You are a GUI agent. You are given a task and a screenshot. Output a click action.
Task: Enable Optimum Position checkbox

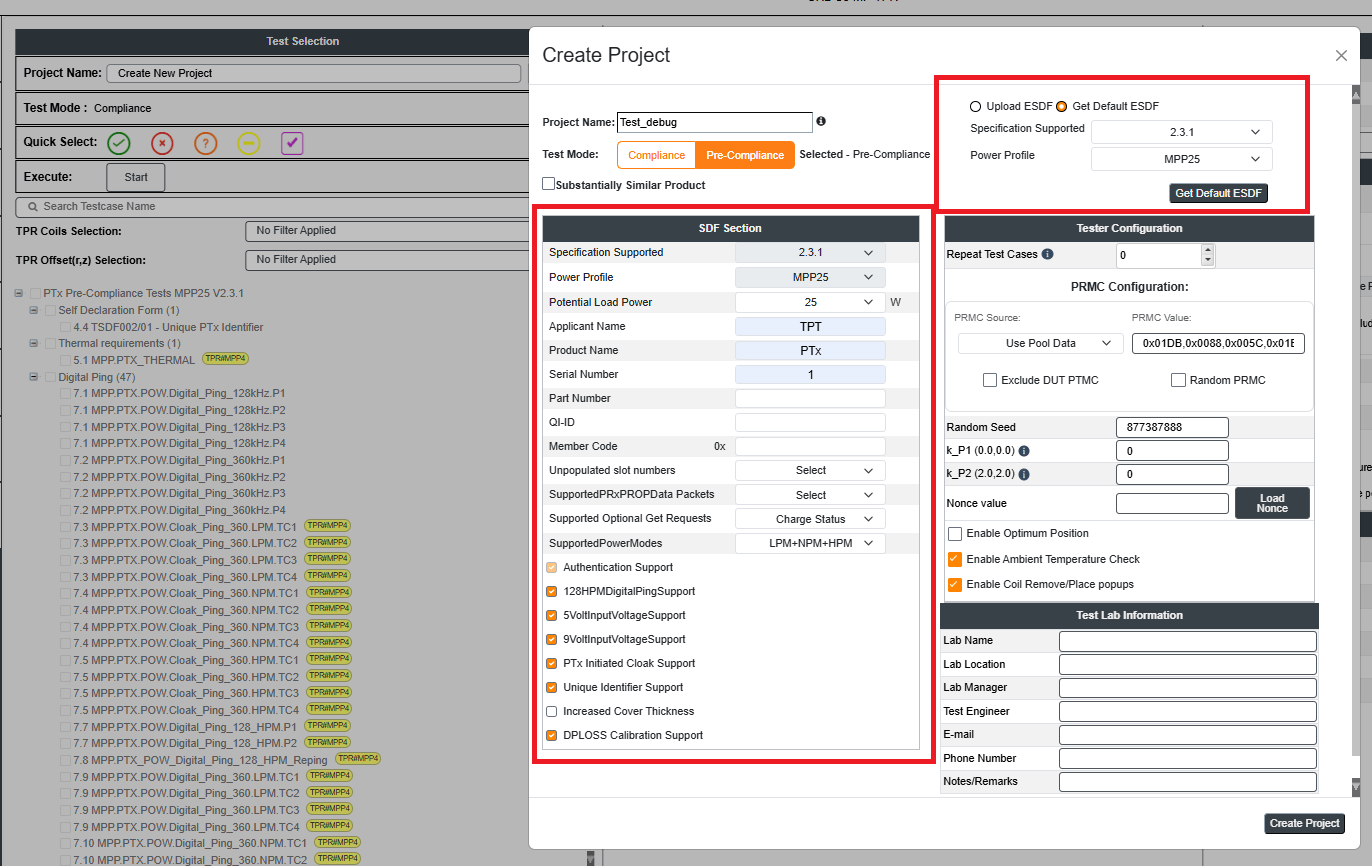click(x=955, y=534)
